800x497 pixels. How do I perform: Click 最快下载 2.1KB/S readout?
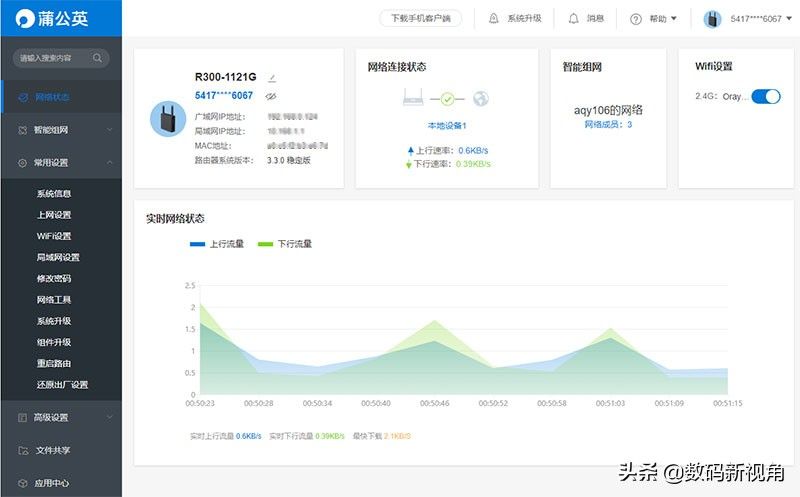382,436
